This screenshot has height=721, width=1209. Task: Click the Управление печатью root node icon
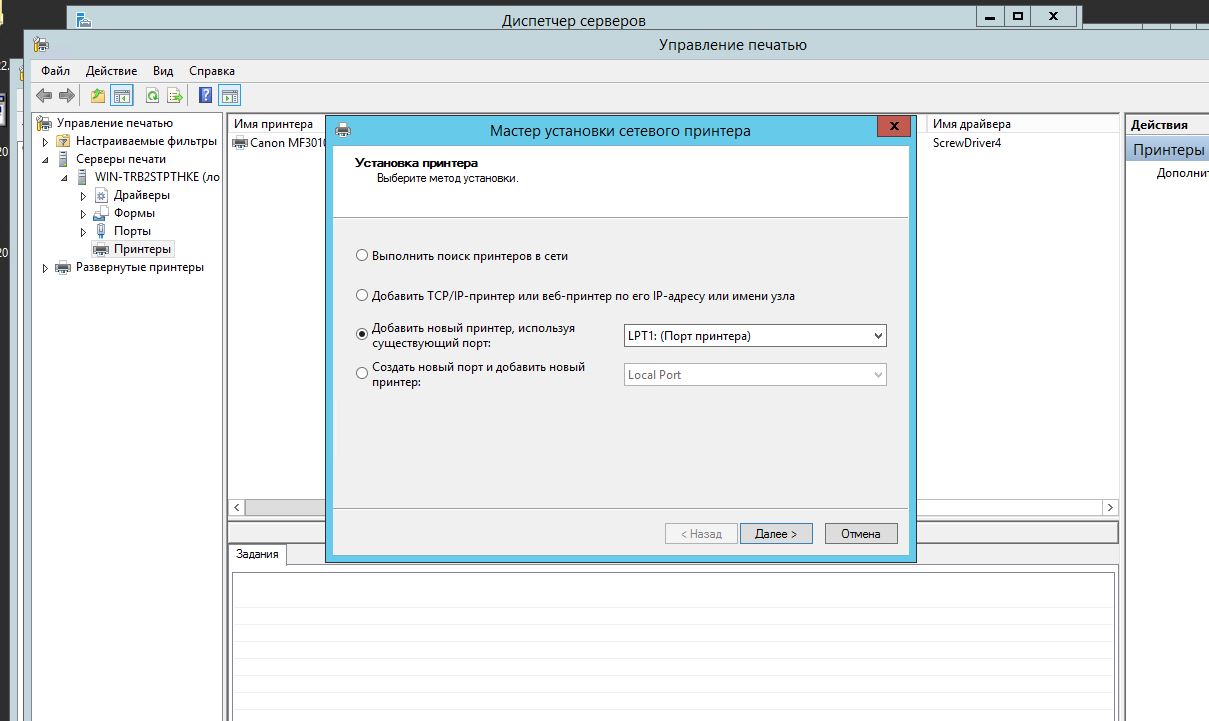(x=45, y=123)
